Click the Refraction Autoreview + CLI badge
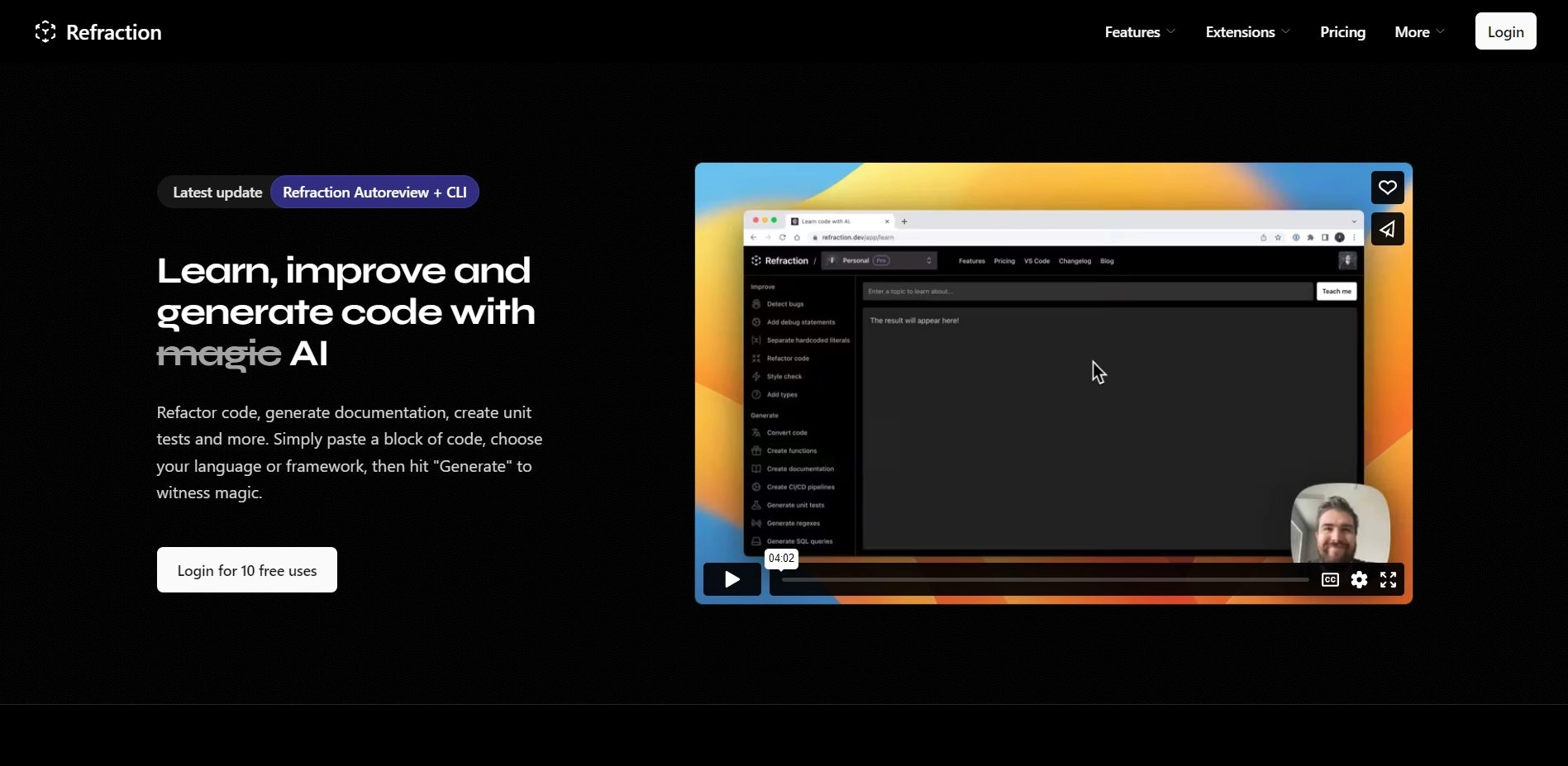The height and width of the screenshot is (766, 1568). click(374, 192)
